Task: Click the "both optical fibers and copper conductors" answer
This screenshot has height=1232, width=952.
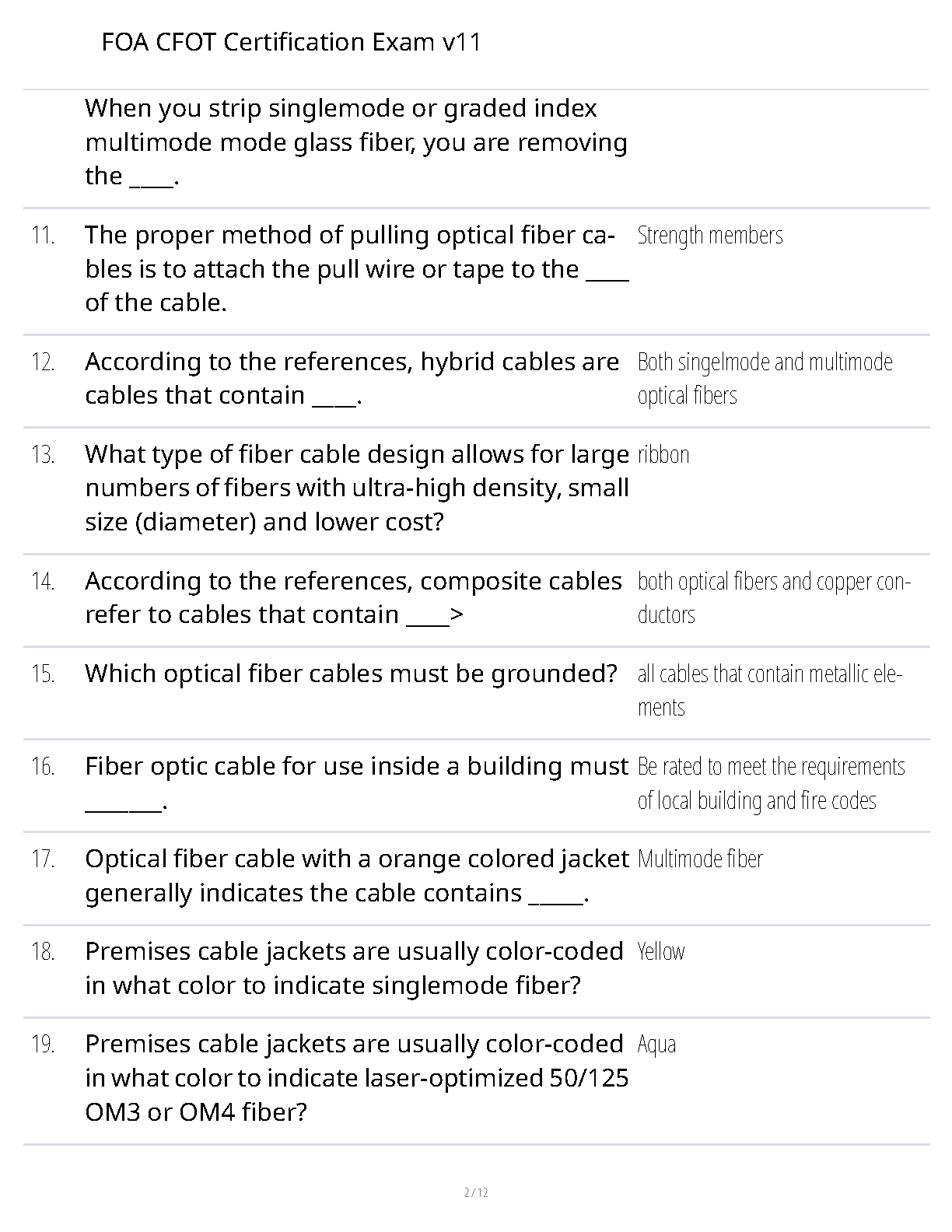Action: pyautogui.click(x=773, y=597)
